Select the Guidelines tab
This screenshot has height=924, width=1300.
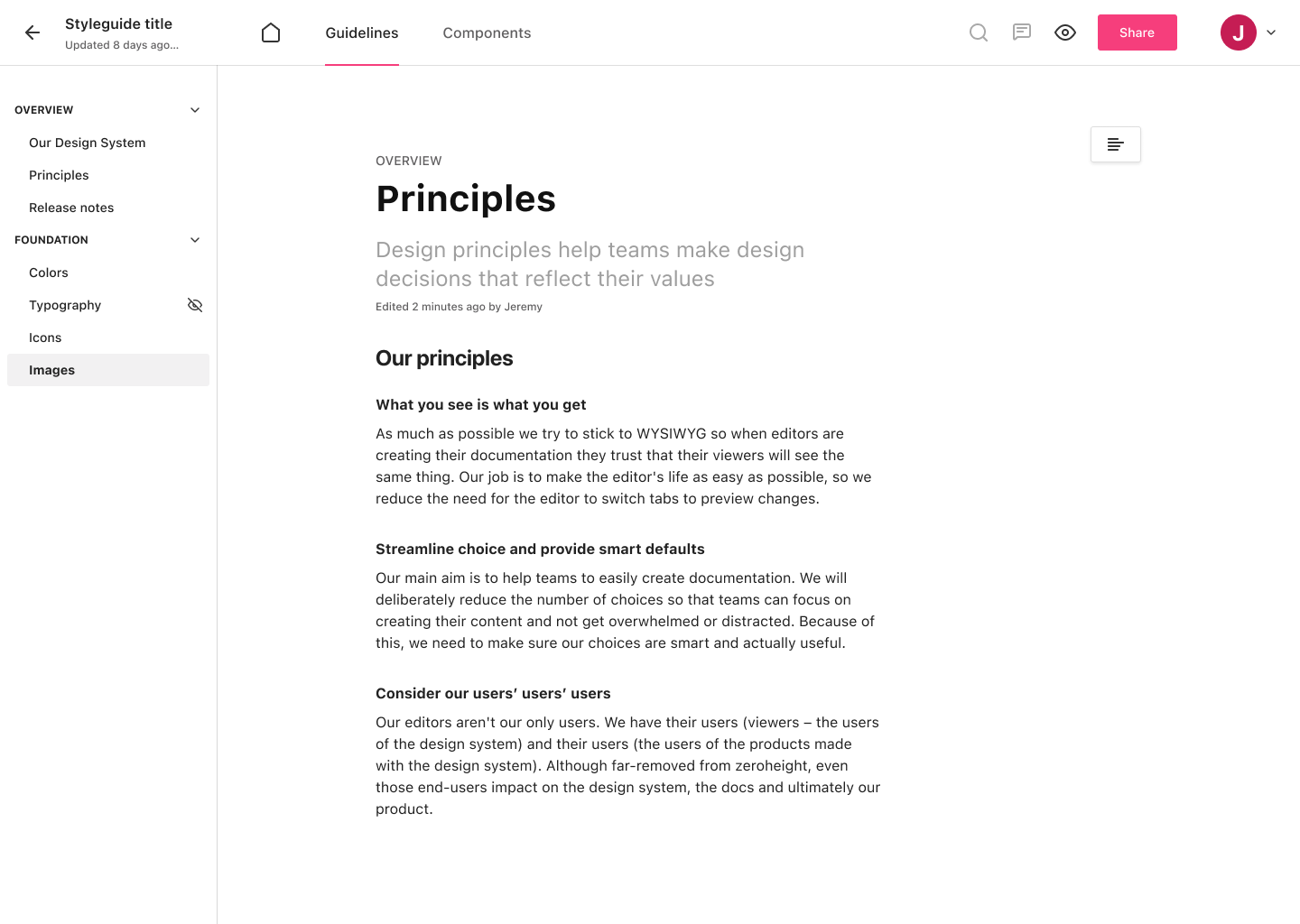[361, 32]
